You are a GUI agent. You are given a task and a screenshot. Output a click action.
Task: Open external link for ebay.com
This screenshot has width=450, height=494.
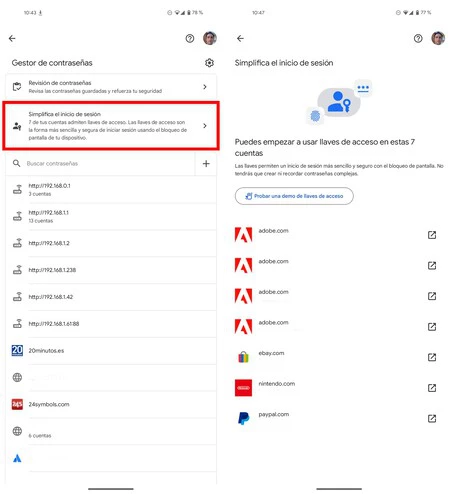(432, 357)
